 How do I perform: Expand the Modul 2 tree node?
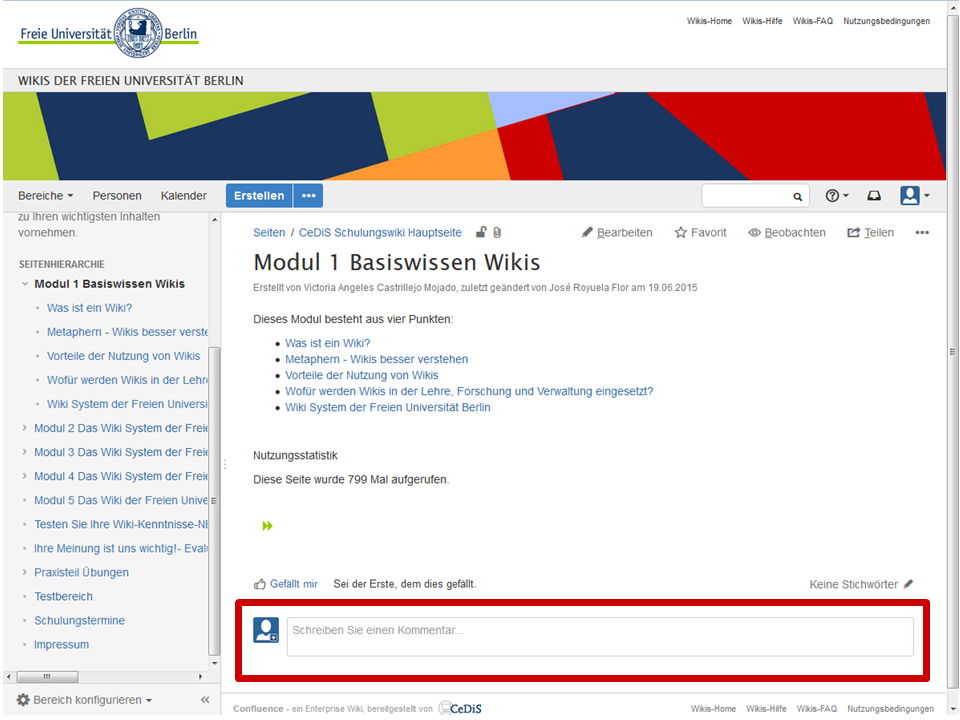[24, 428]
